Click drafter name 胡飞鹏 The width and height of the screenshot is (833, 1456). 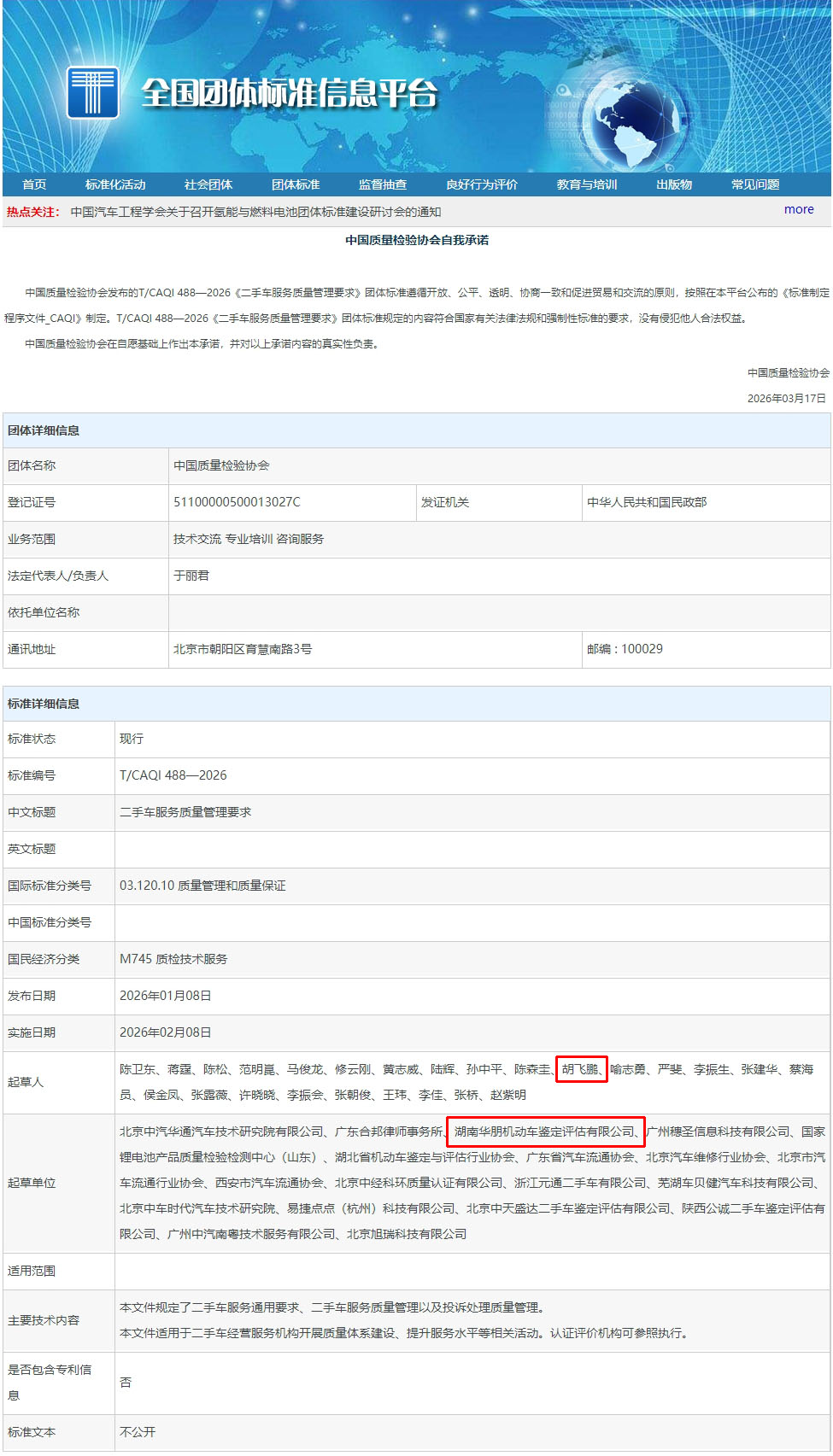point(580,1069)
